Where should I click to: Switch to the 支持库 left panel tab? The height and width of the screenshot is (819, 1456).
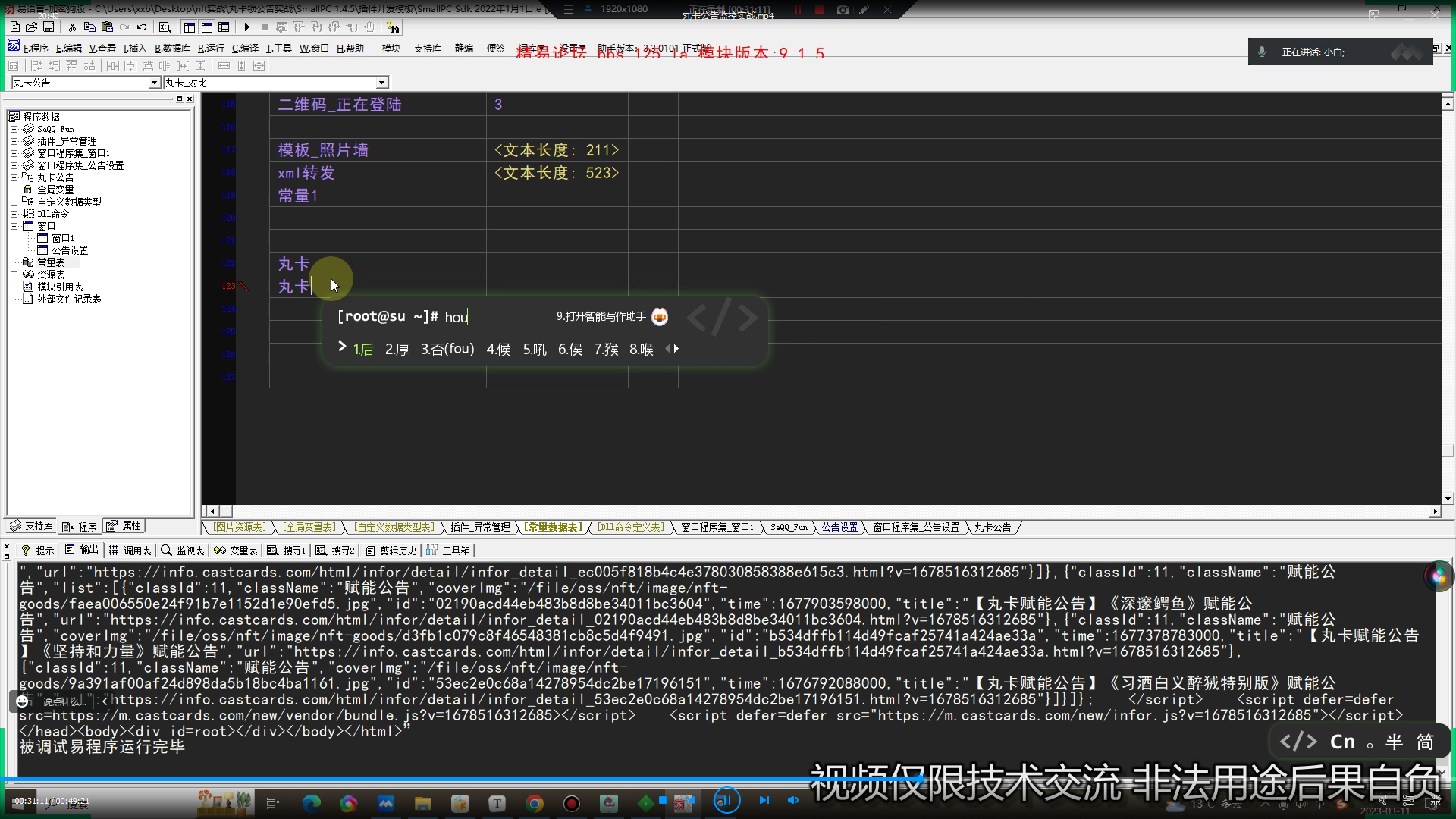(32, 526)
